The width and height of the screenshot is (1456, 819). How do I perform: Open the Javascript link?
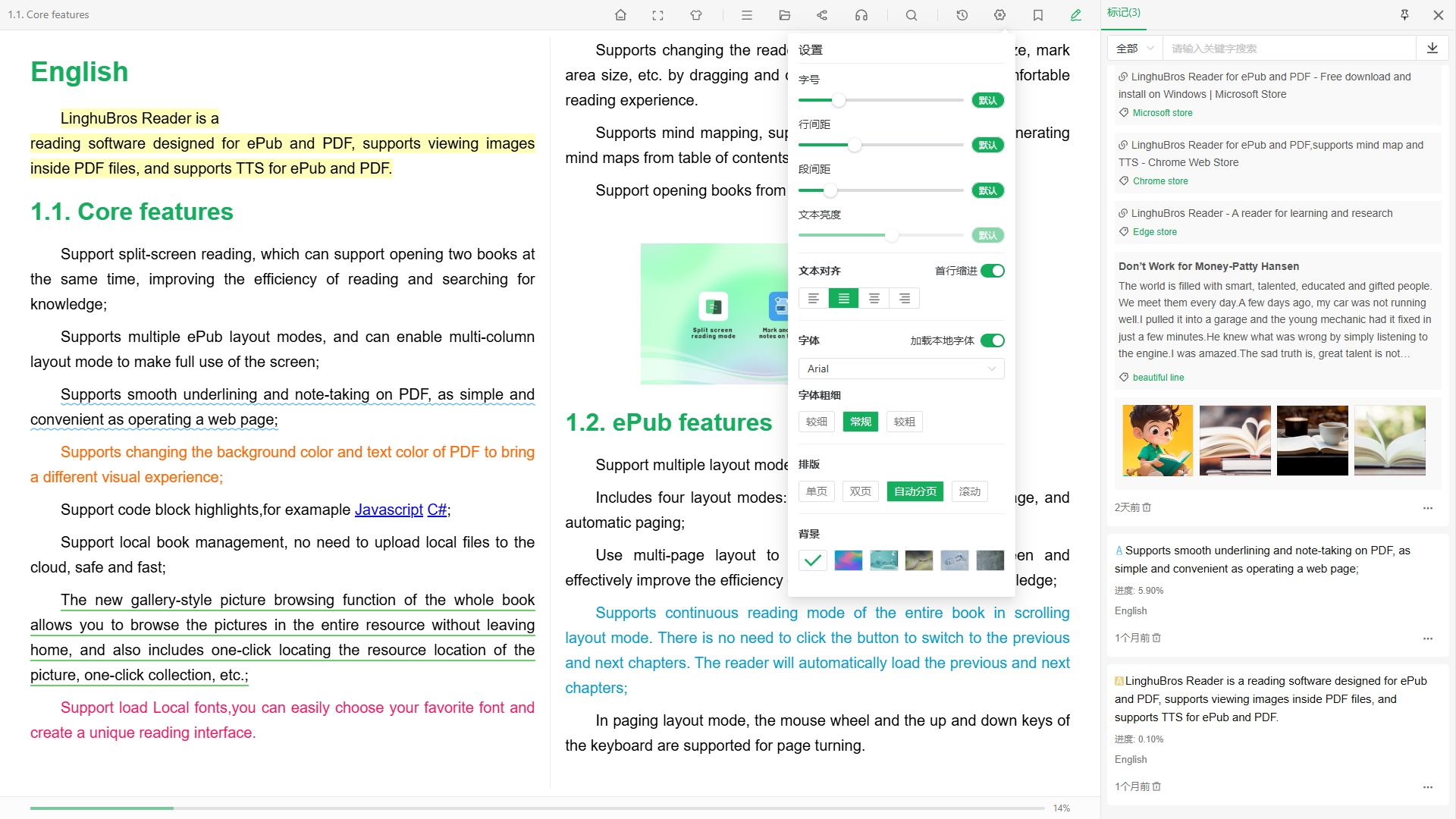[389, 510]
